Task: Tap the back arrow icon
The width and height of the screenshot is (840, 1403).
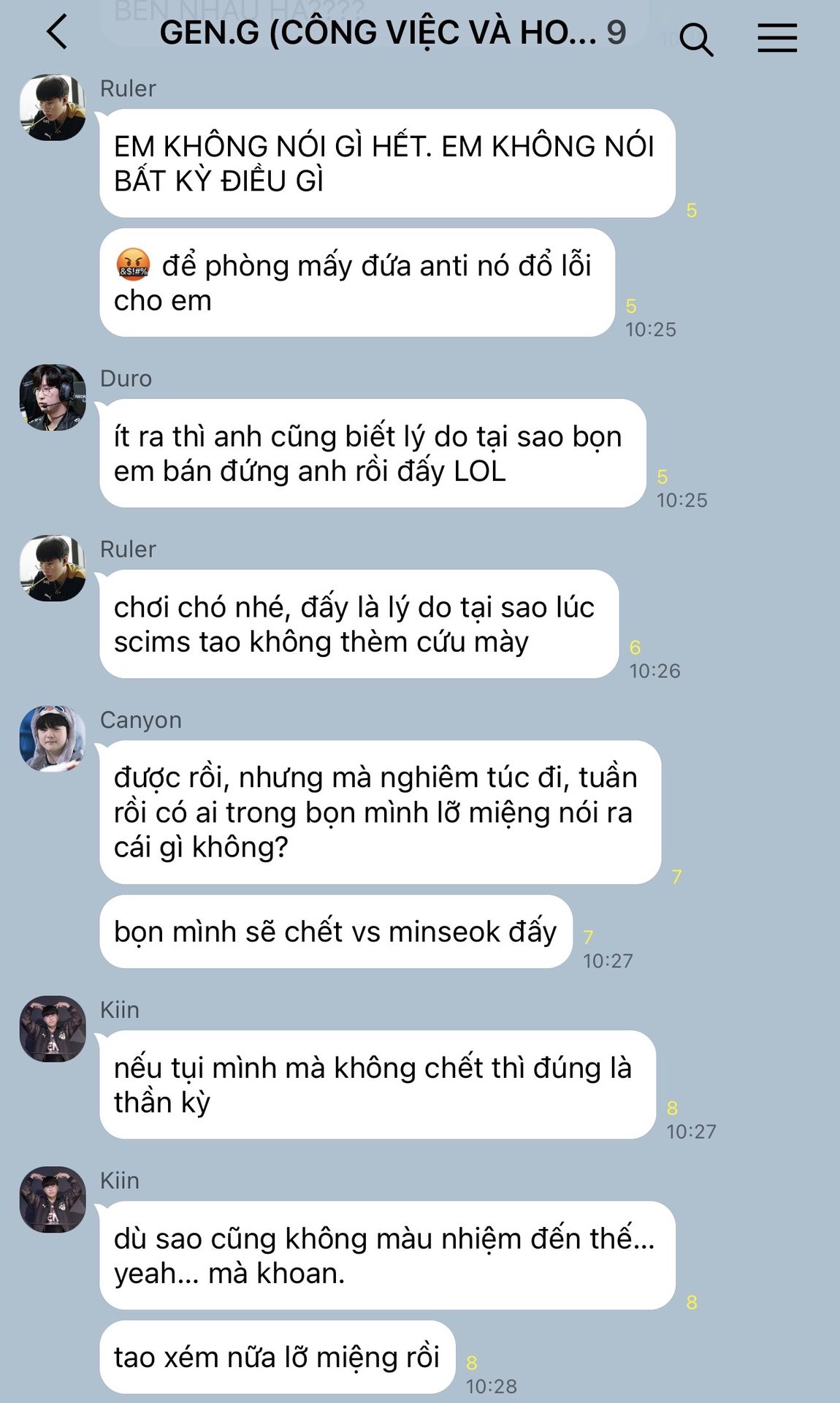Action: coord(57,33)
